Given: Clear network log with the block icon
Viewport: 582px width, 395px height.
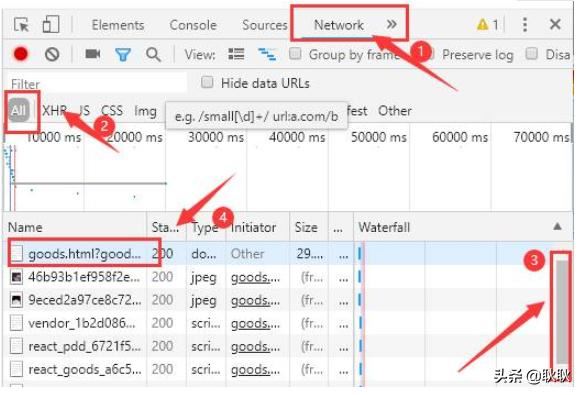Looking at the screenshot, I should coord(52,54).
